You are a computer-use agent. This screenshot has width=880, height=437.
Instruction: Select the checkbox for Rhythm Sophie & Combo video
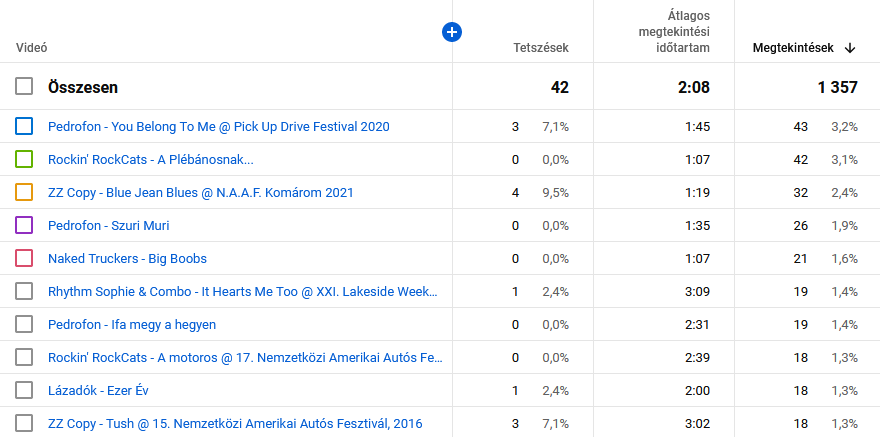pyautogui.click(x=24, y=292)
